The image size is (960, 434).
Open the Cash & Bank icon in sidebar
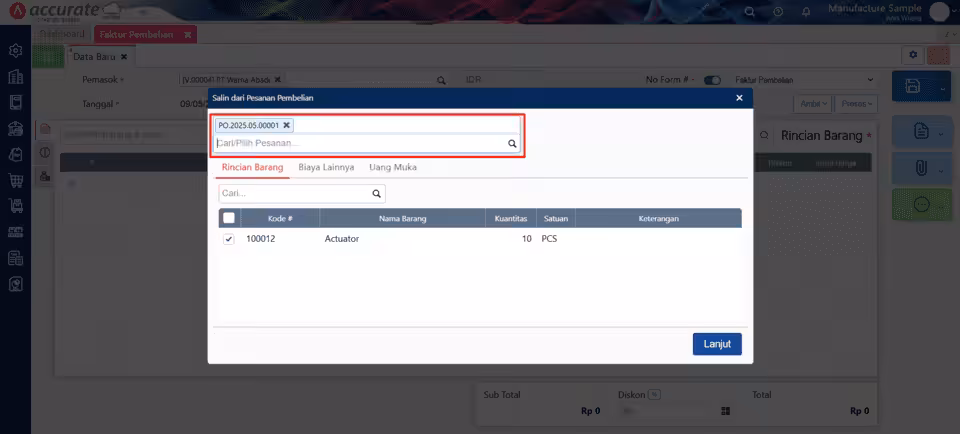[x=15, y=128]
